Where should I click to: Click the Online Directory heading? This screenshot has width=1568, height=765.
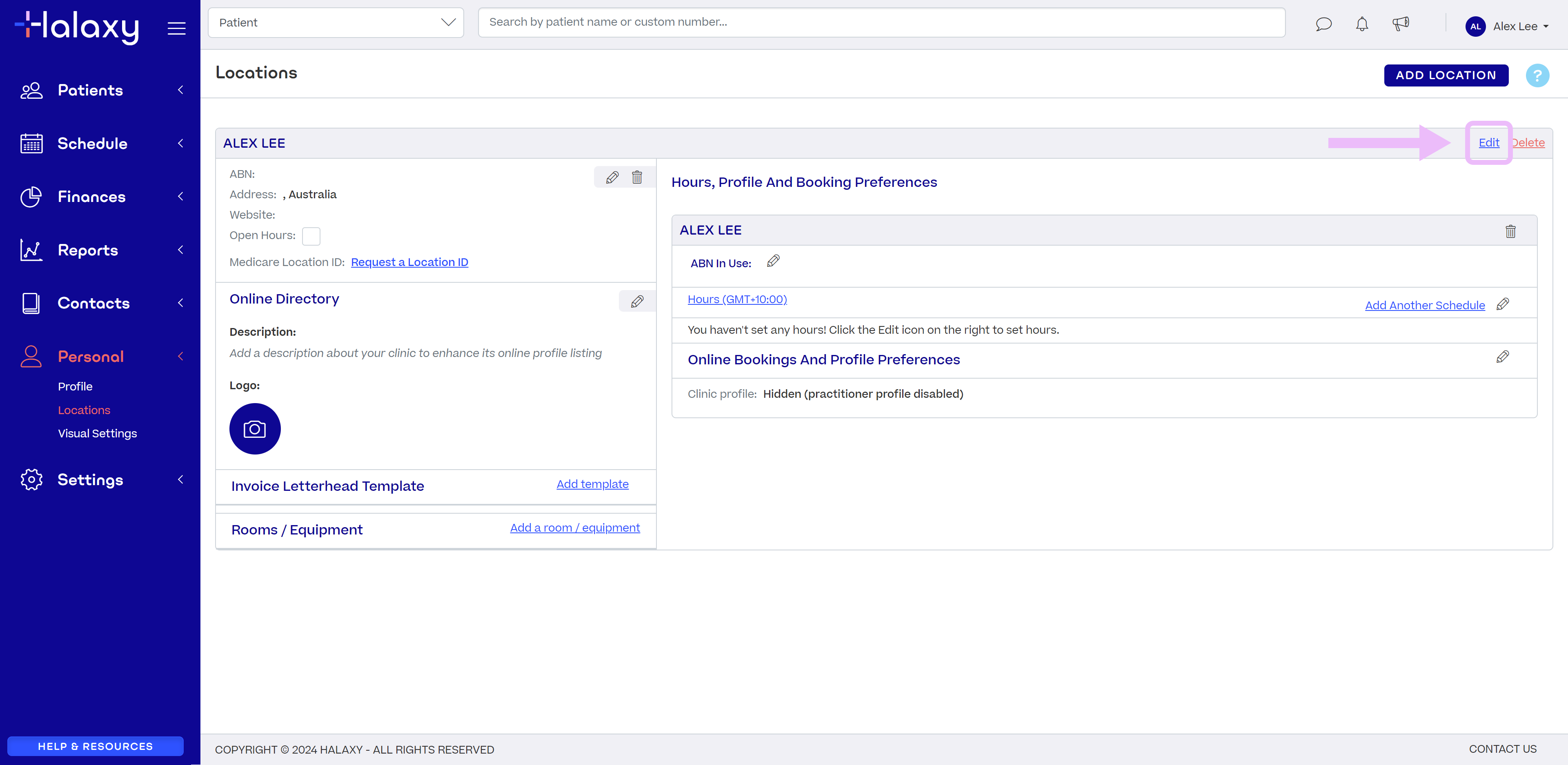(284, 299)
